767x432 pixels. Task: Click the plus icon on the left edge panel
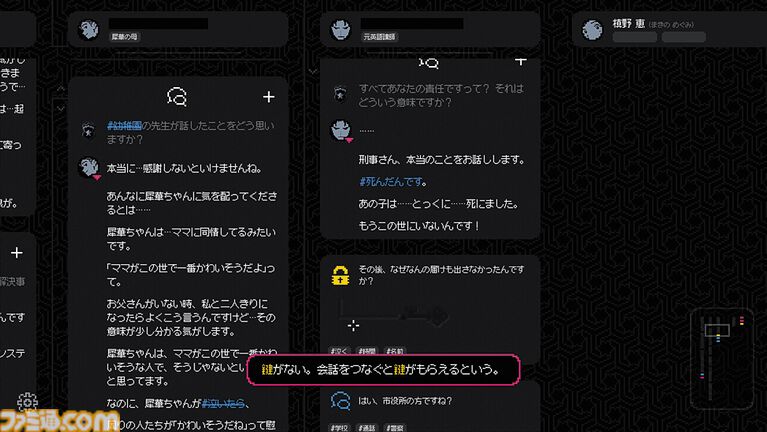(x=17, y=252)
